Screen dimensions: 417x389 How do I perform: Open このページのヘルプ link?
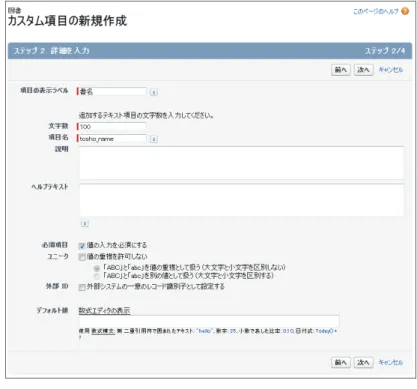point(376,12)
